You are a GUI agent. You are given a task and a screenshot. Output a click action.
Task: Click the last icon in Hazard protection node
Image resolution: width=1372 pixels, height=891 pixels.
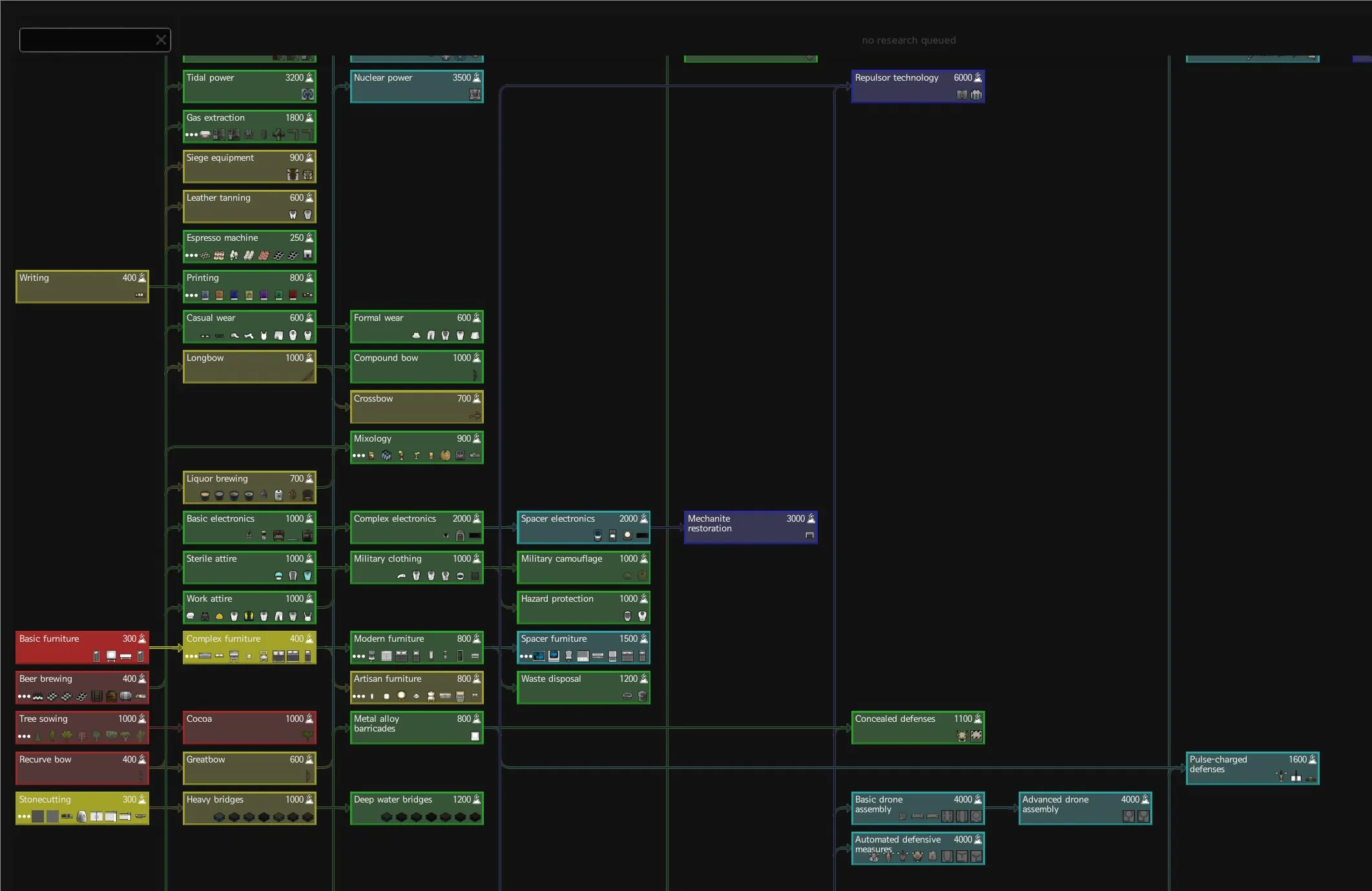tap(642, 616)
